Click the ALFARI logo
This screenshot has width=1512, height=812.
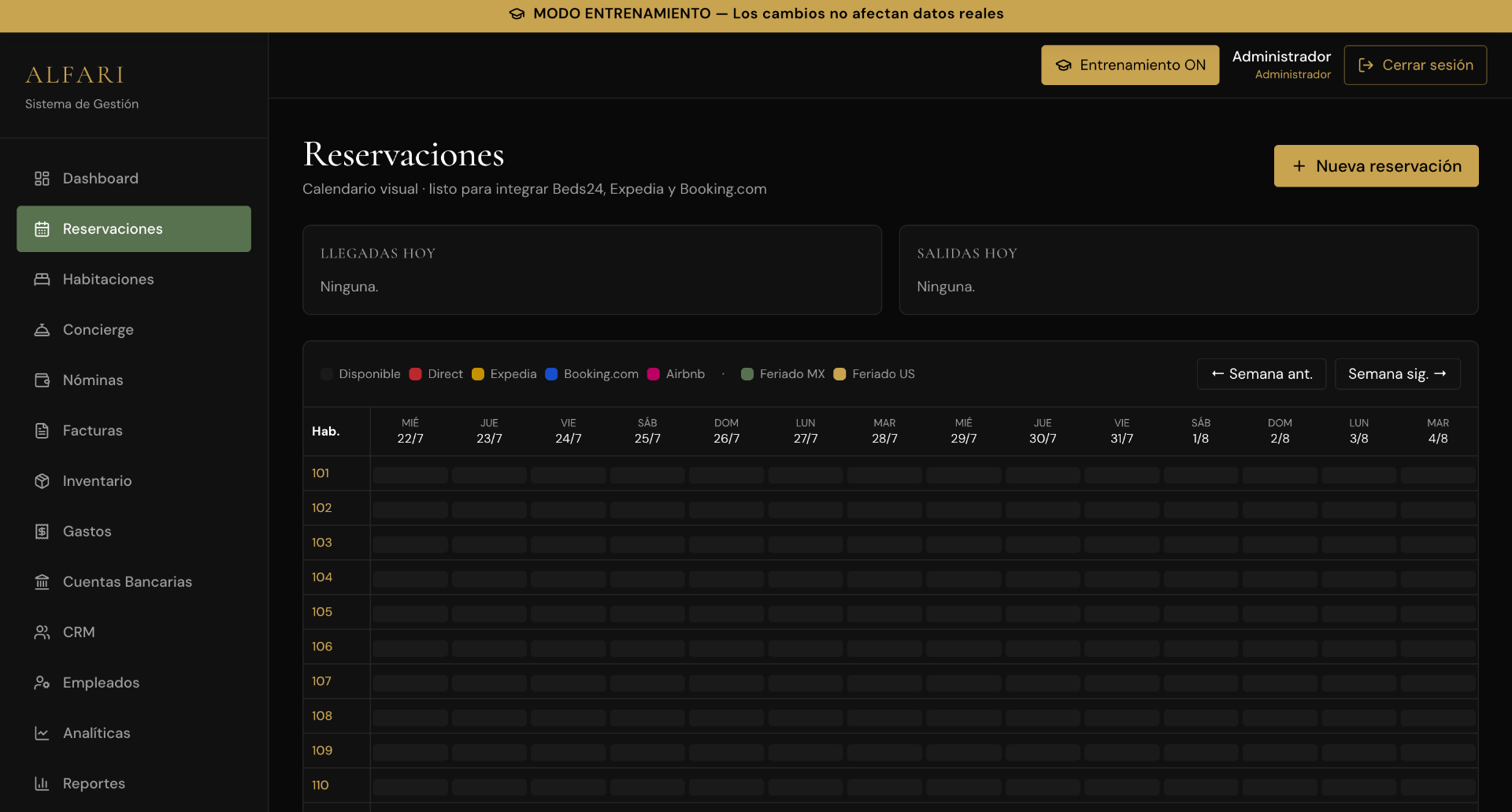pos(75,75)
